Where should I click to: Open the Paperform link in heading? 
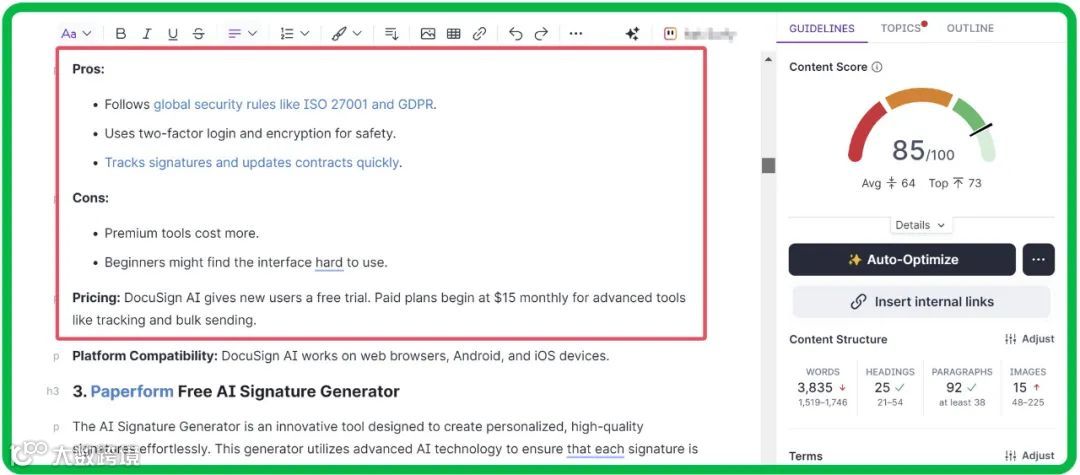tap(132, 392)
